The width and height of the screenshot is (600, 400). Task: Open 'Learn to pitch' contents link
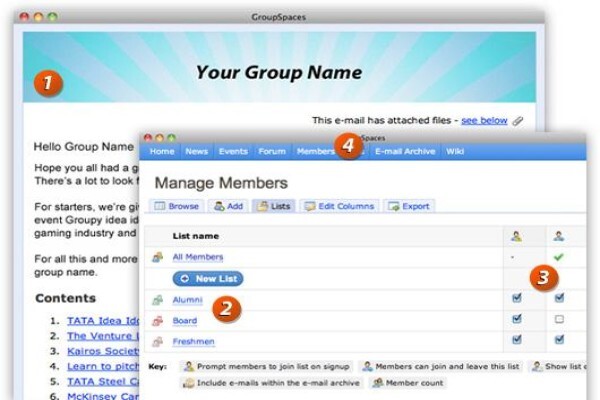click(103, 366)
